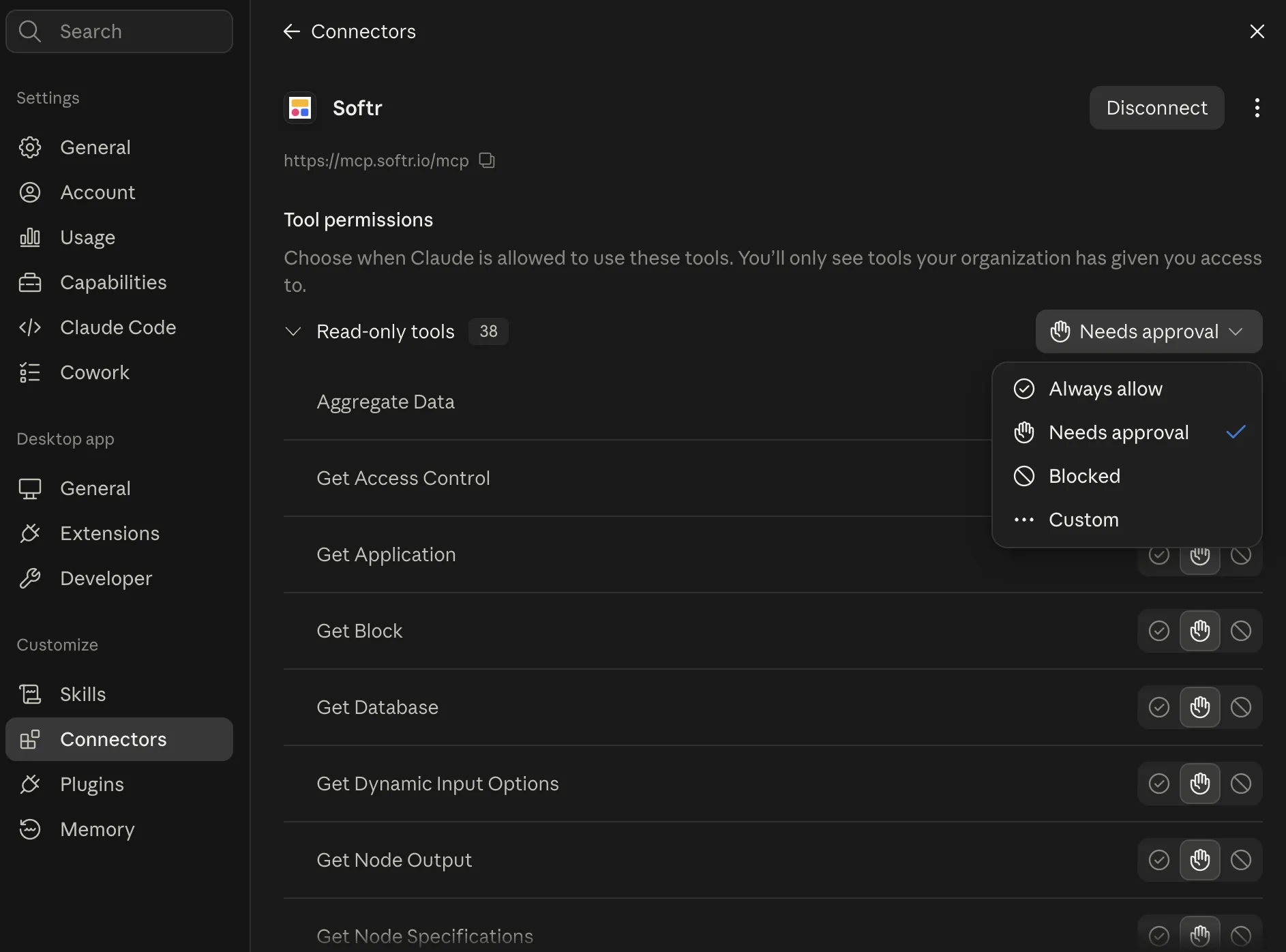Block the Get Database tool
This screenshot has width=1286, height=952.
[x=1241, y=707]
